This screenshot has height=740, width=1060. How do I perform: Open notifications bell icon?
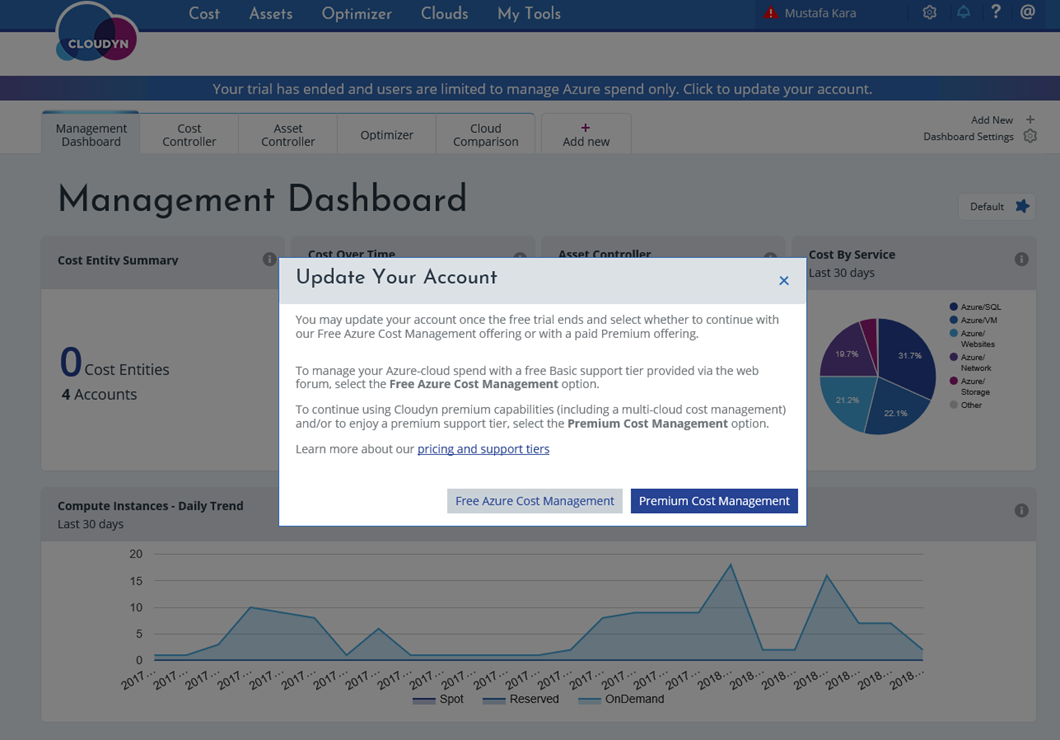coord(963,12)
